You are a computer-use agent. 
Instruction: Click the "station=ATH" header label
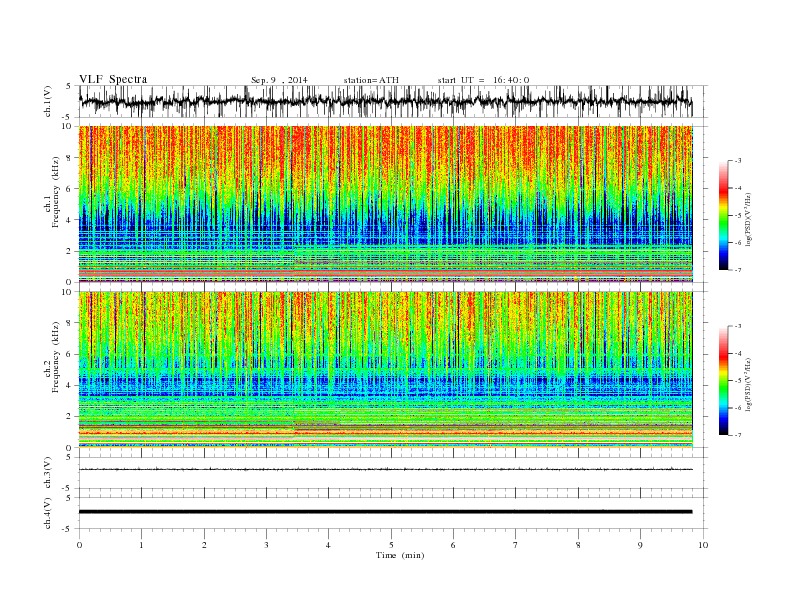(371, 80)
